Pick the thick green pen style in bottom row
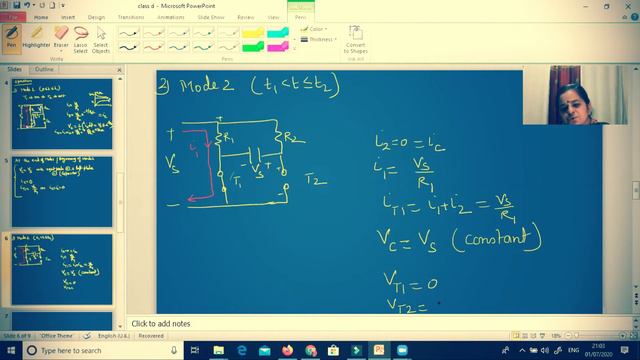Viewport: 640px width, 360px height. (x=203, y=47)
